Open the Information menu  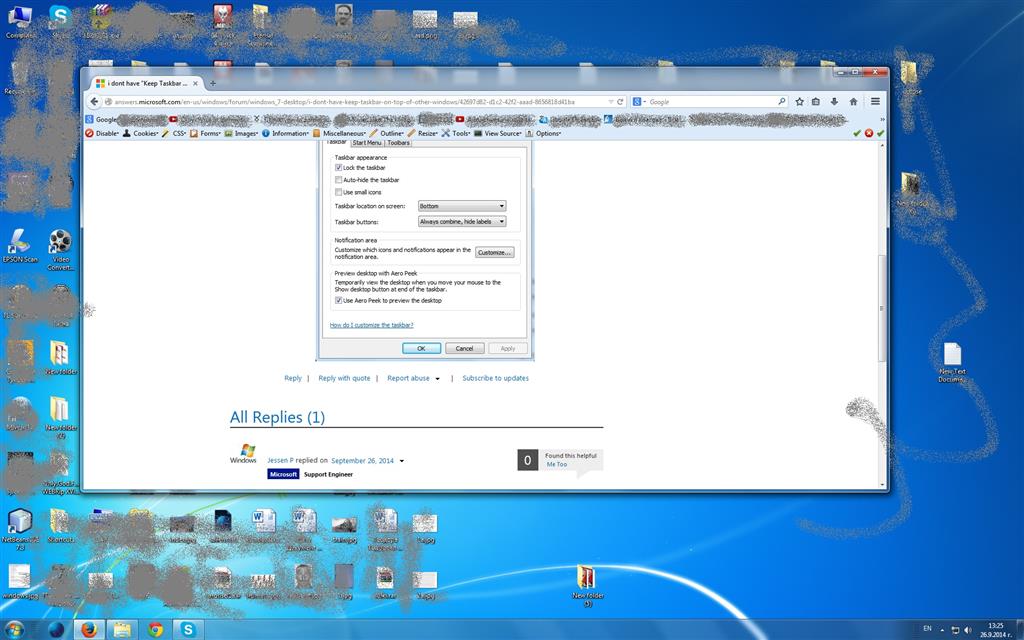point(285,133)
